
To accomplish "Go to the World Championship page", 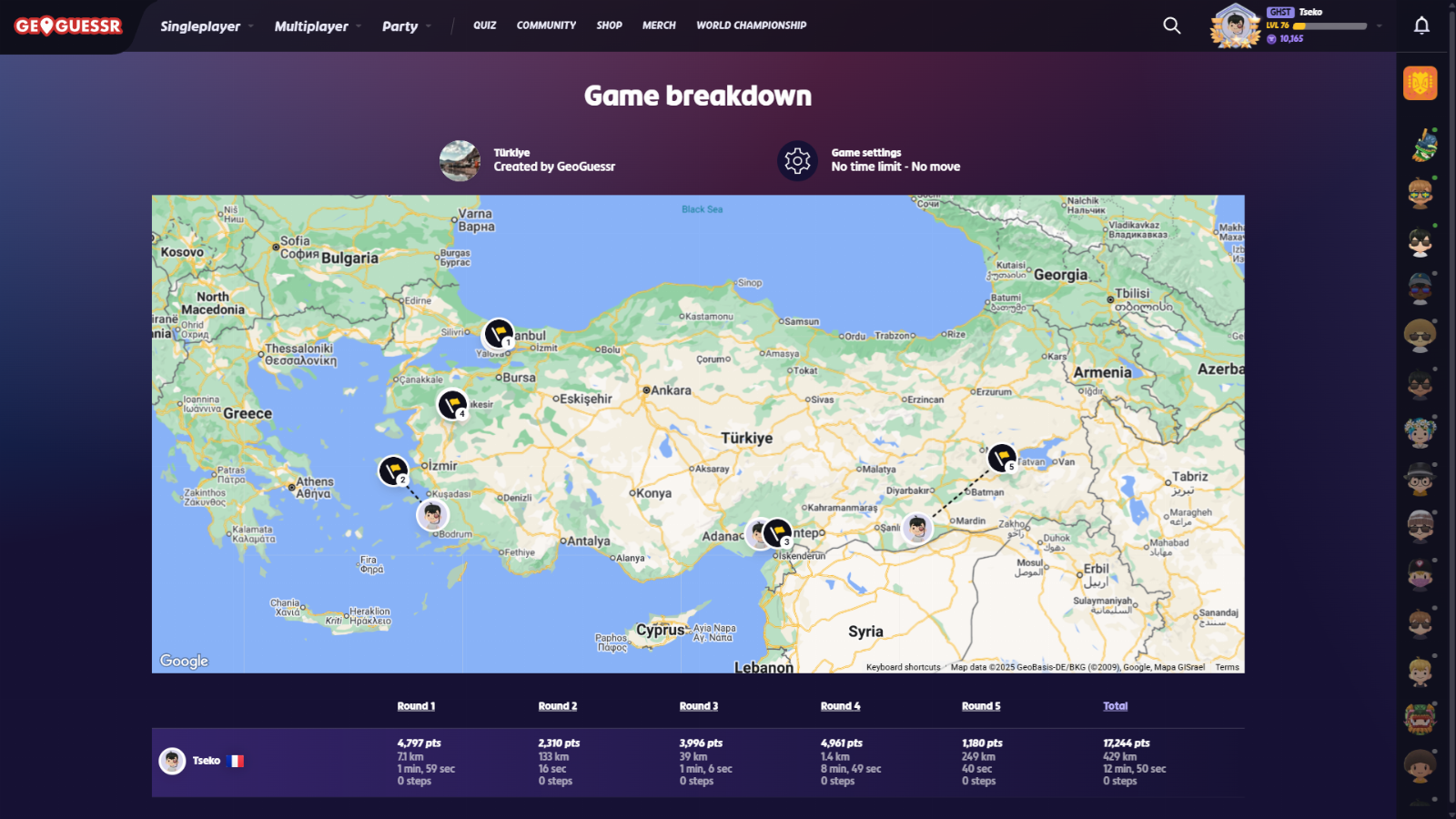I will (751, 25).
